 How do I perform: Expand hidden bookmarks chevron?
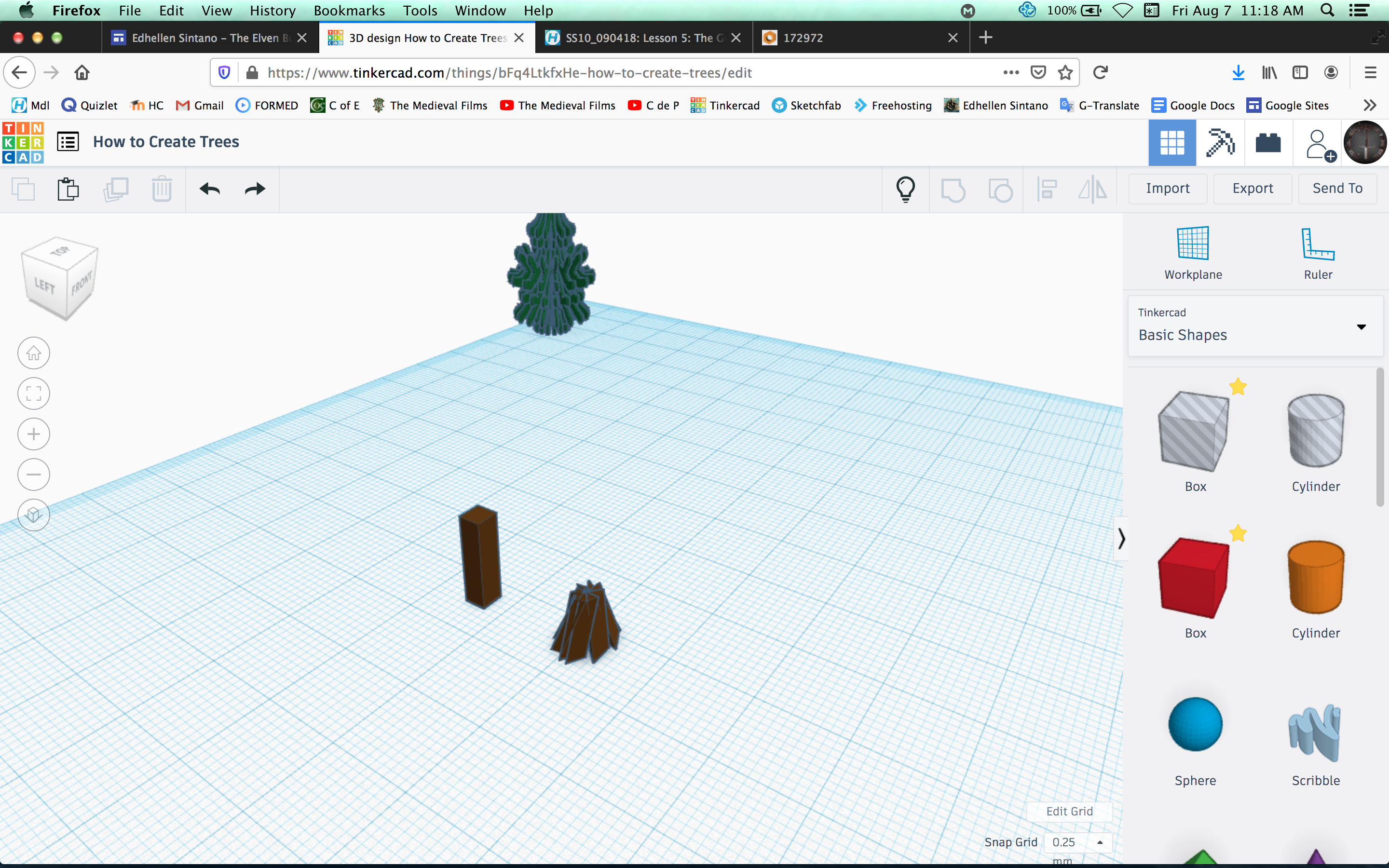click(x=1370, y=105)
